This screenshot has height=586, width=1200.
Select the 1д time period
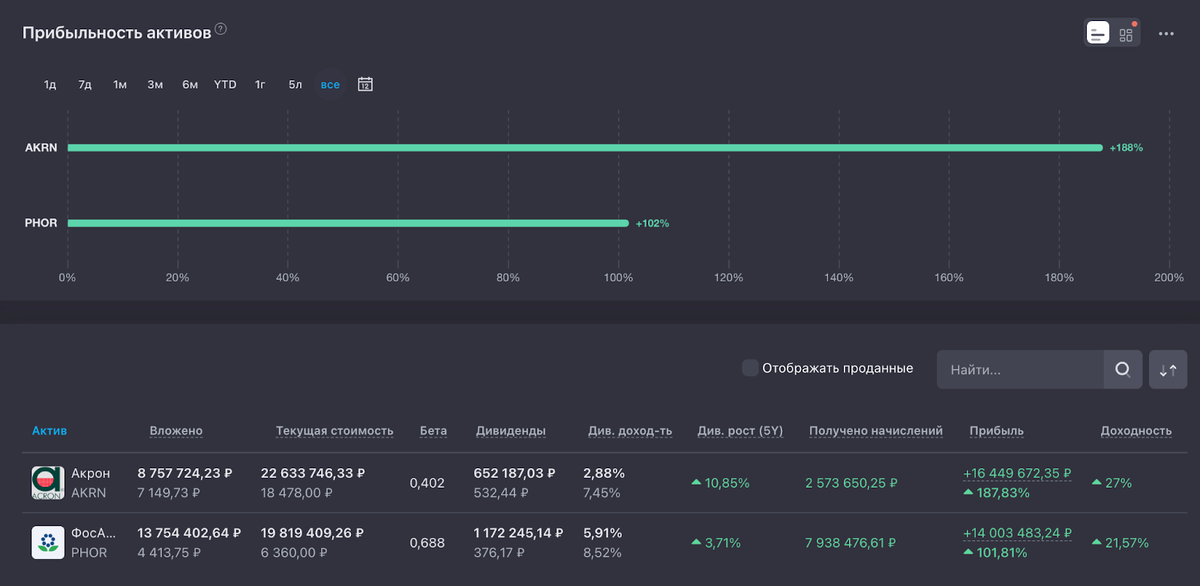tap(50, 85)
